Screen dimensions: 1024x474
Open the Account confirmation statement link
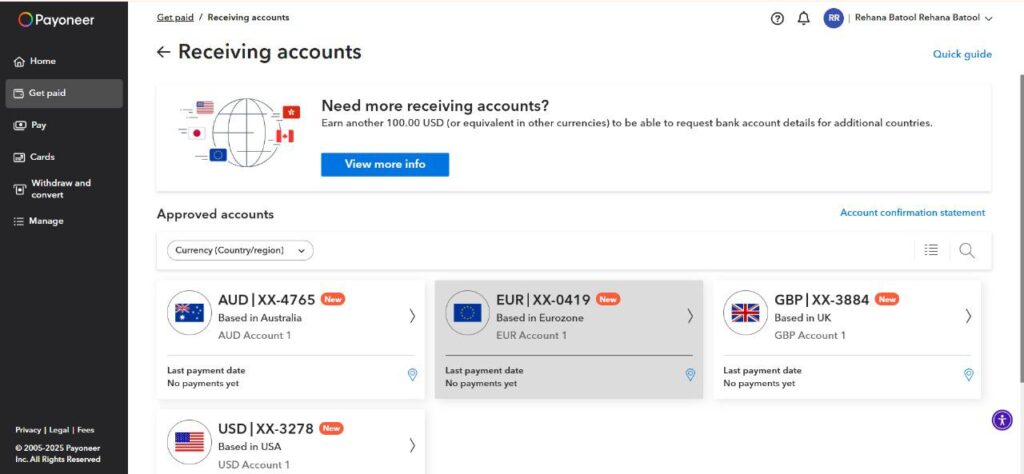click(912, 213)
